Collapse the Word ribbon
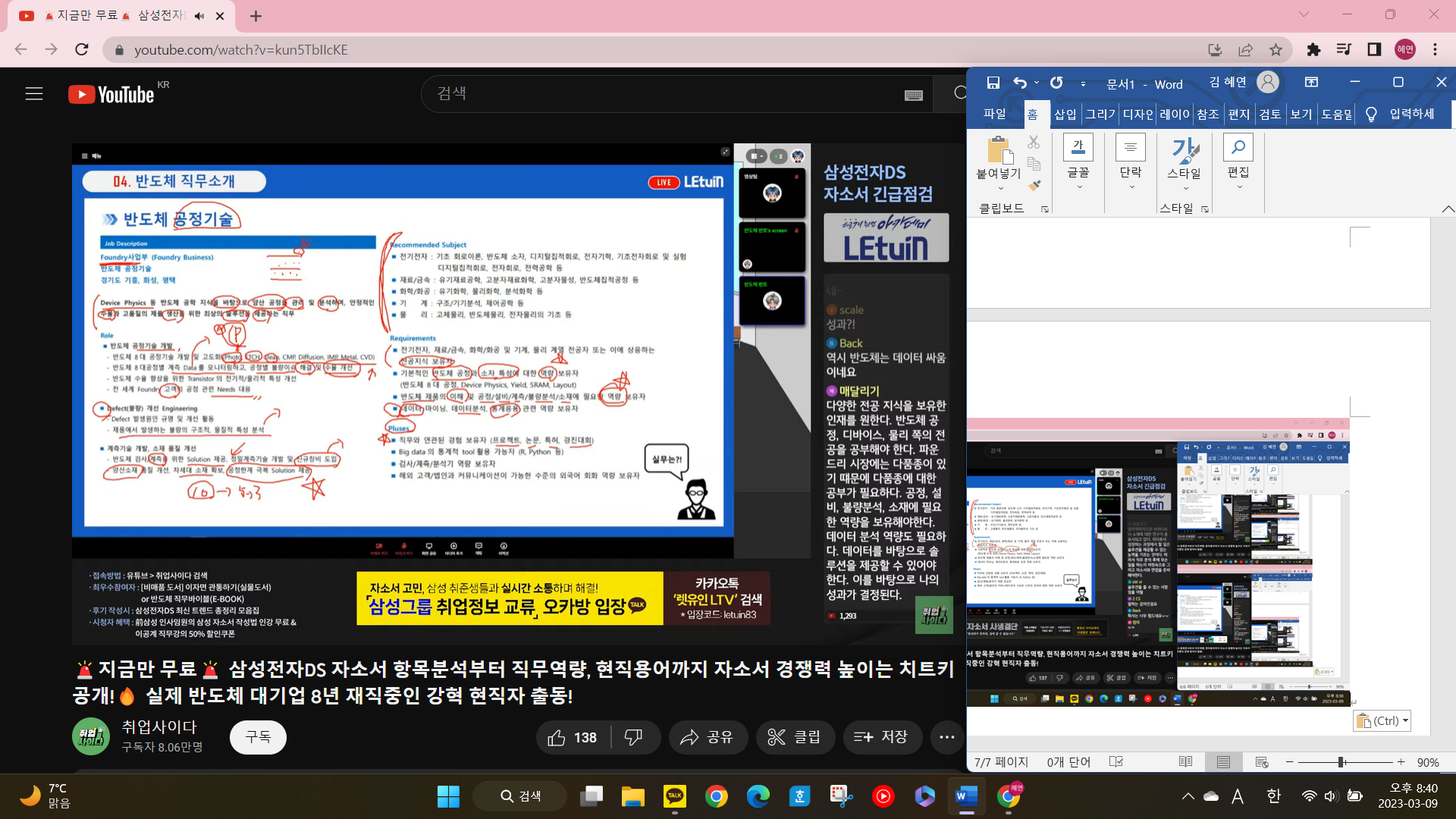The height and width of the screenshot is (819, 1456). [1447, 209]
